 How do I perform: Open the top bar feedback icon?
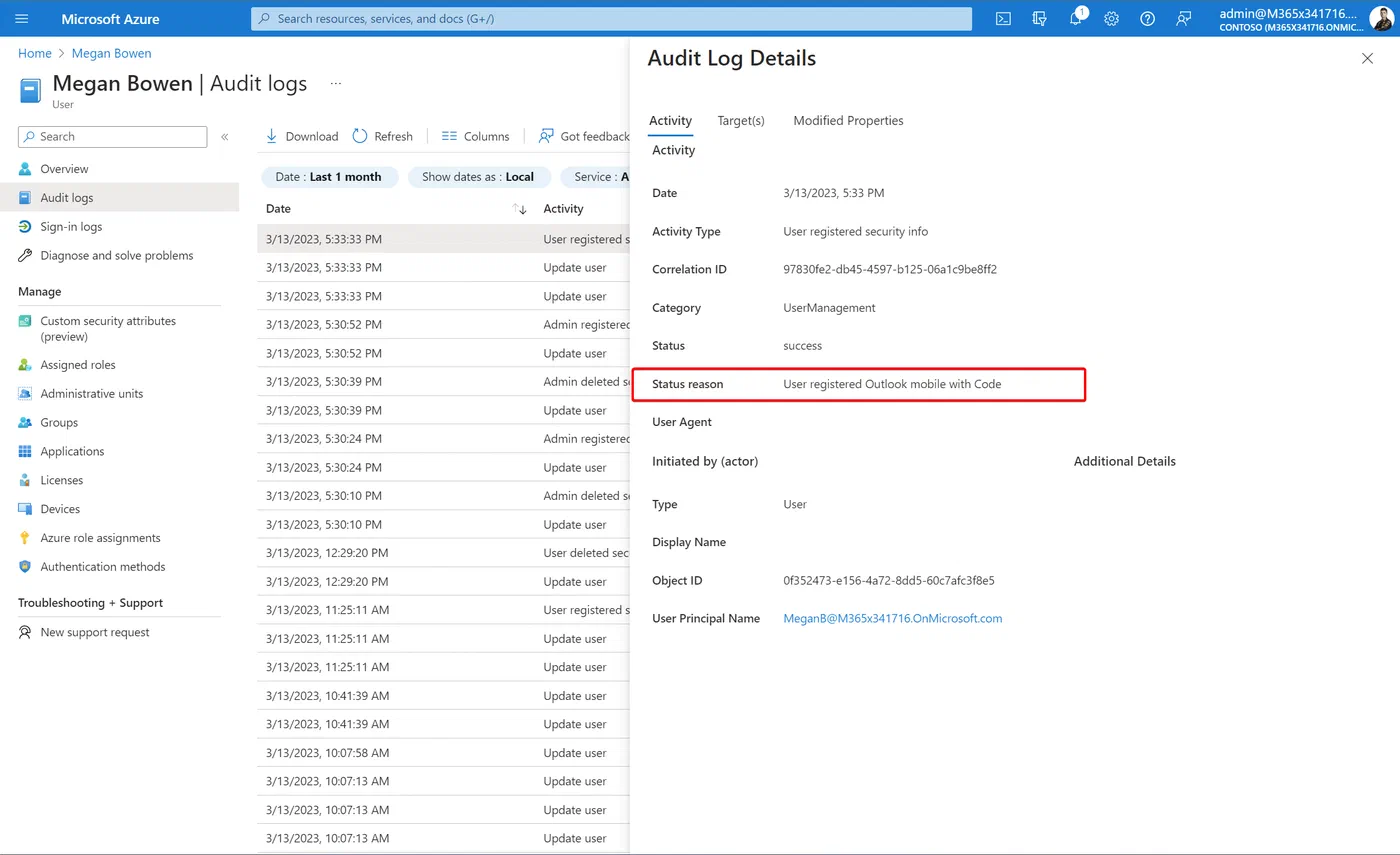point(1184,18)
